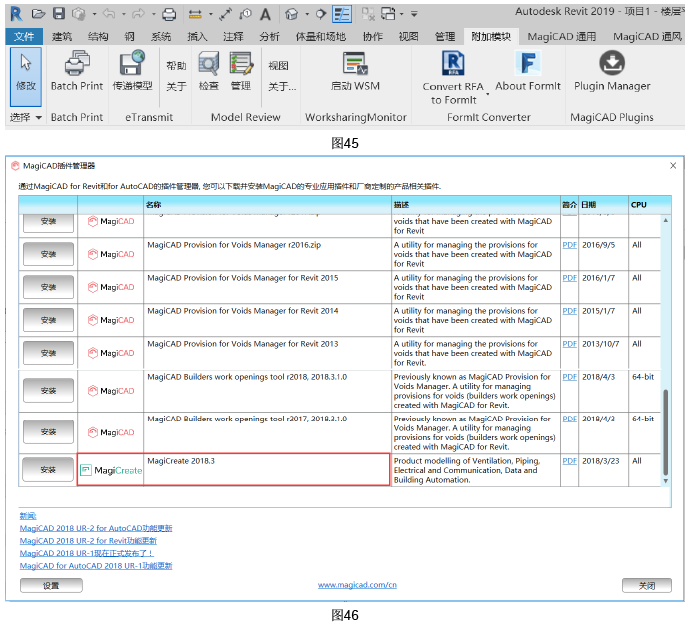
Task: Open PDF link for MagiCreate 2018.3
Action: point(569,461)
